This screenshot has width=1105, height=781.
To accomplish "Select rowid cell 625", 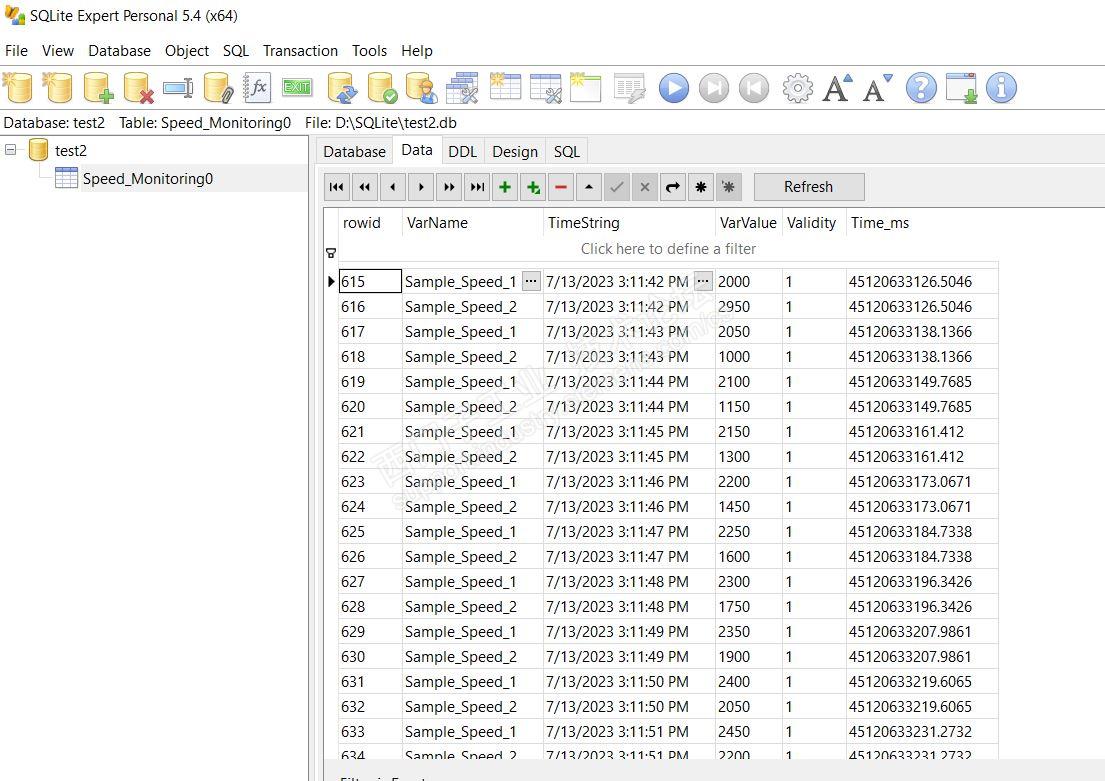I will (x=370, y=531).
